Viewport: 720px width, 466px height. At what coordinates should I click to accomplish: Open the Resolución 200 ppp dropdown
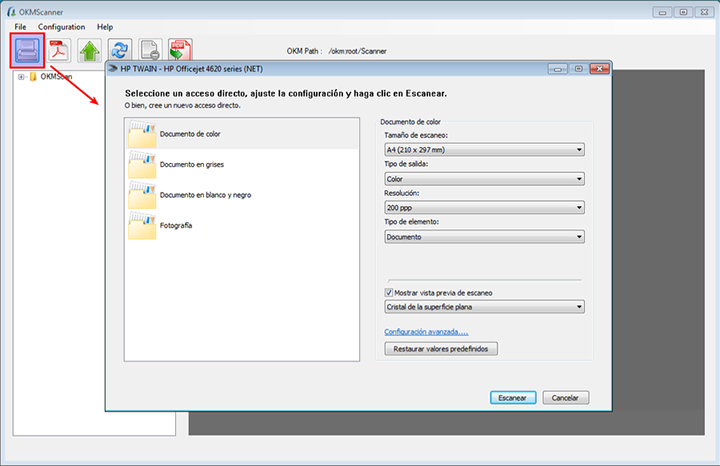coord(484,208)
